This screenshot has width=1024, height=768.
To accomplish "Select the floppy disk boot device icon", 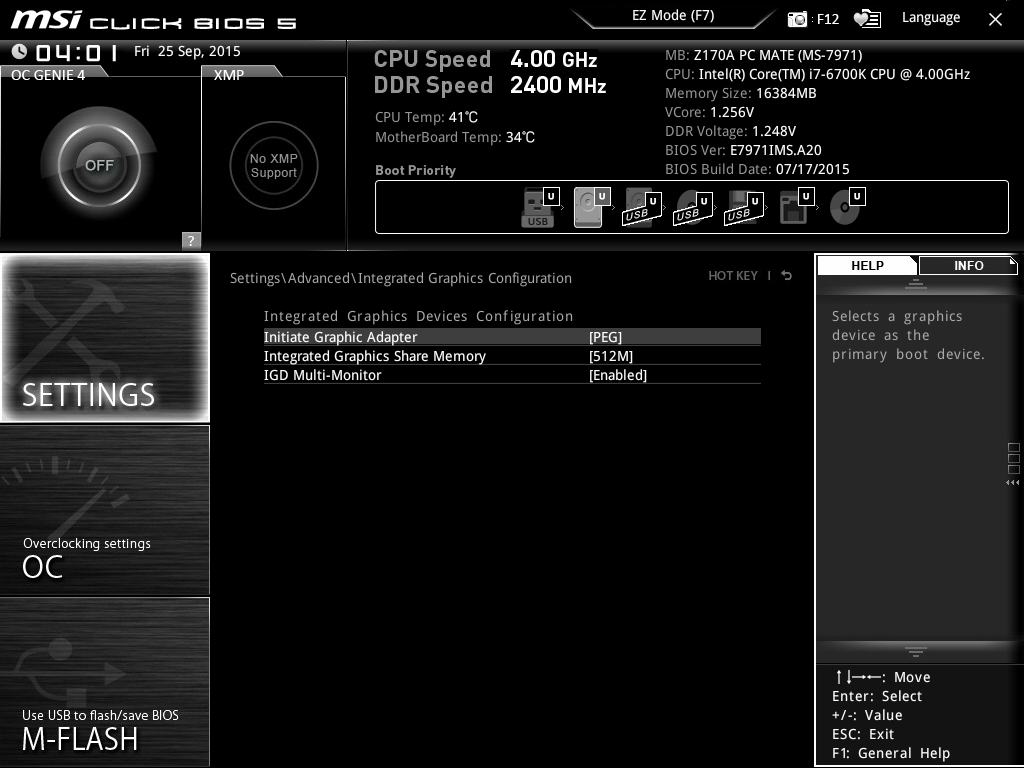I will pyautogui.click(x=796, y=207).
